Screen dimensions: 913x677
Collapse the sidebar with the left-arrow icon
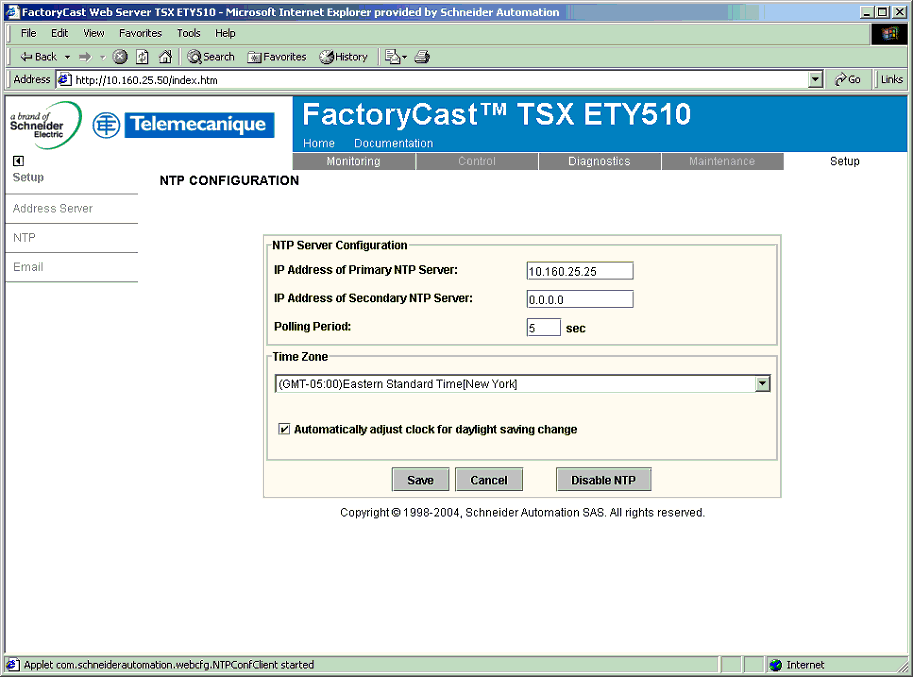tap(18, 161)
